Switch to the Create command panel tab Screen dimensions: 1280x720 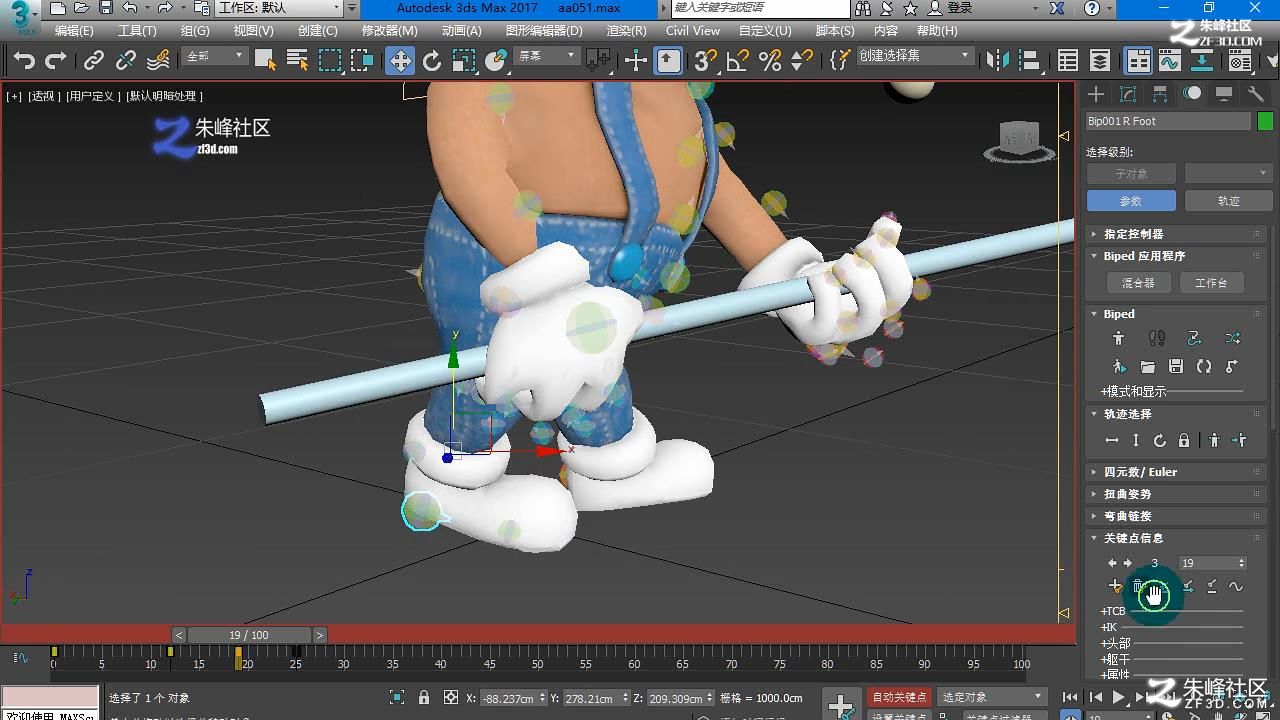(x=1096, y=94)
